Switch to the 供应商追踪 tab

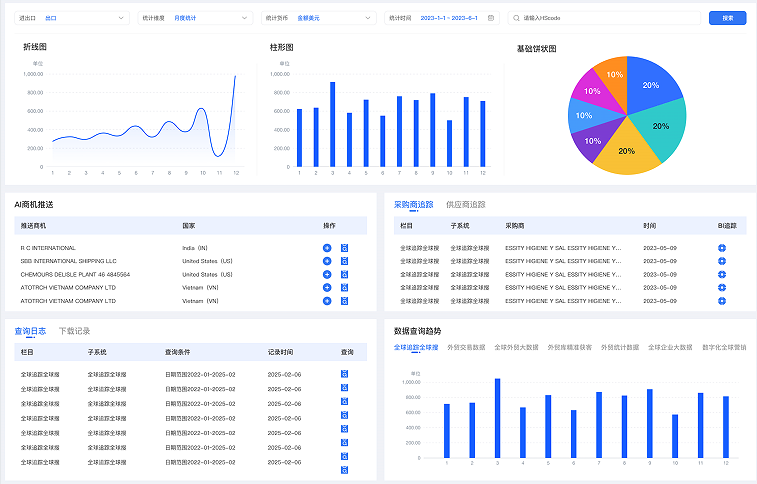coord(465,204)
